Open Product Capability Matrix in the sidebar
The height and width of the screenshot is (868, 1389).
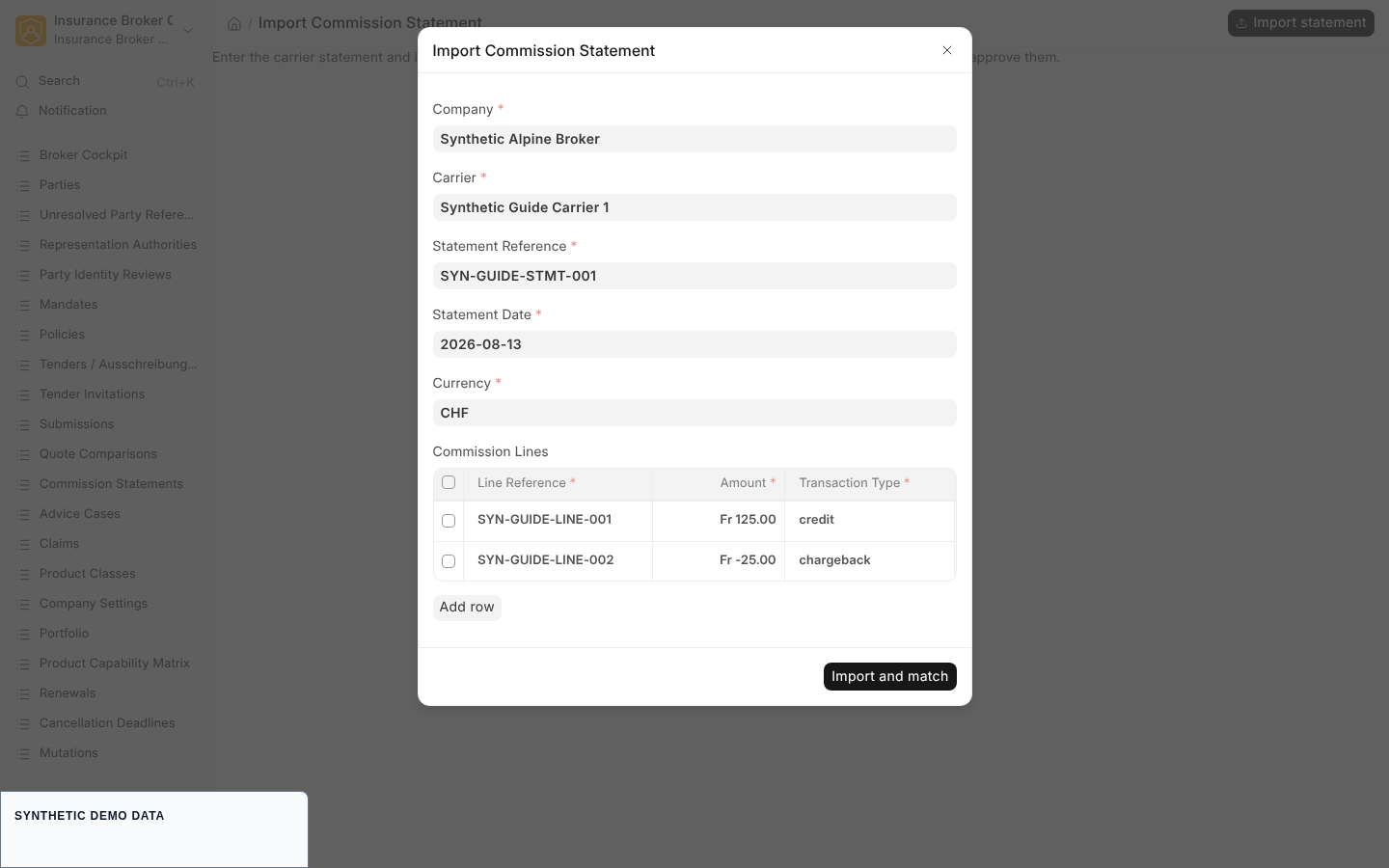[x=115, y=664]
